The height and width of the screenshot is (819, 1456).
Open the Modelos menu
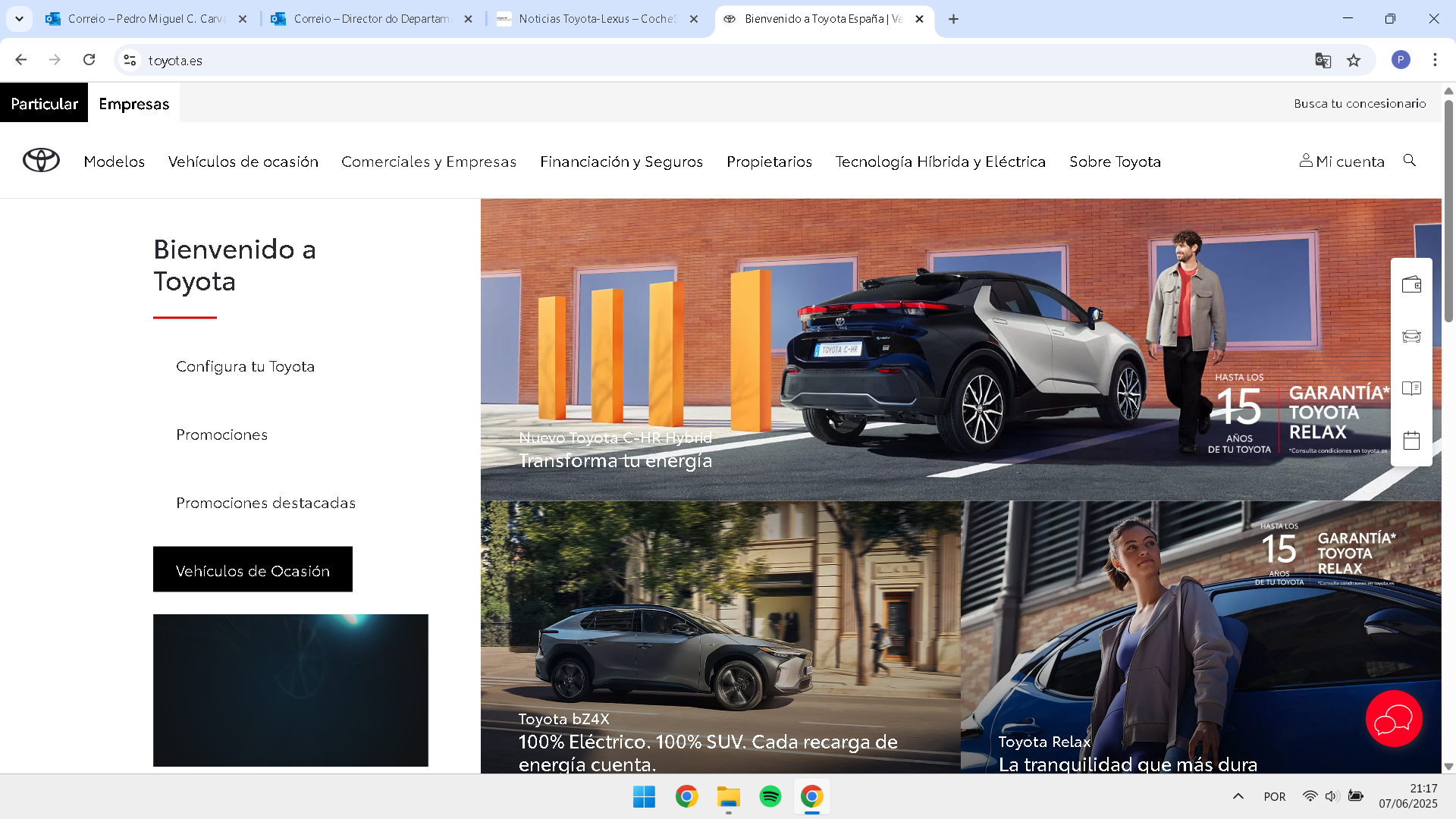115,162
